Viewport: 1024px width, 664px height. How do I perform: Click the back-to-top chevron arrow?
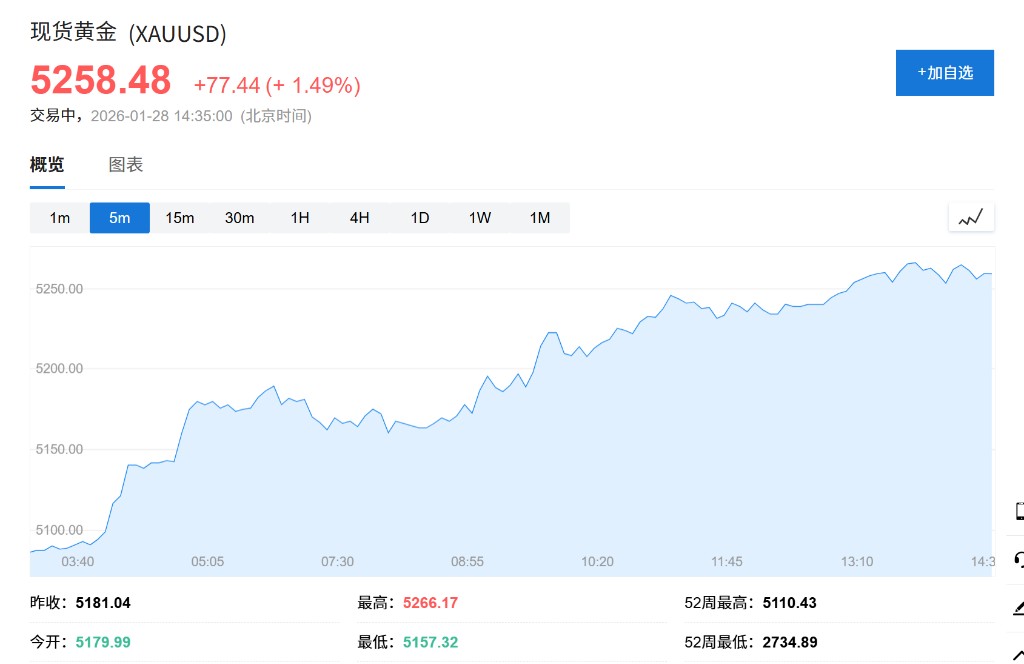(1018, 654)
